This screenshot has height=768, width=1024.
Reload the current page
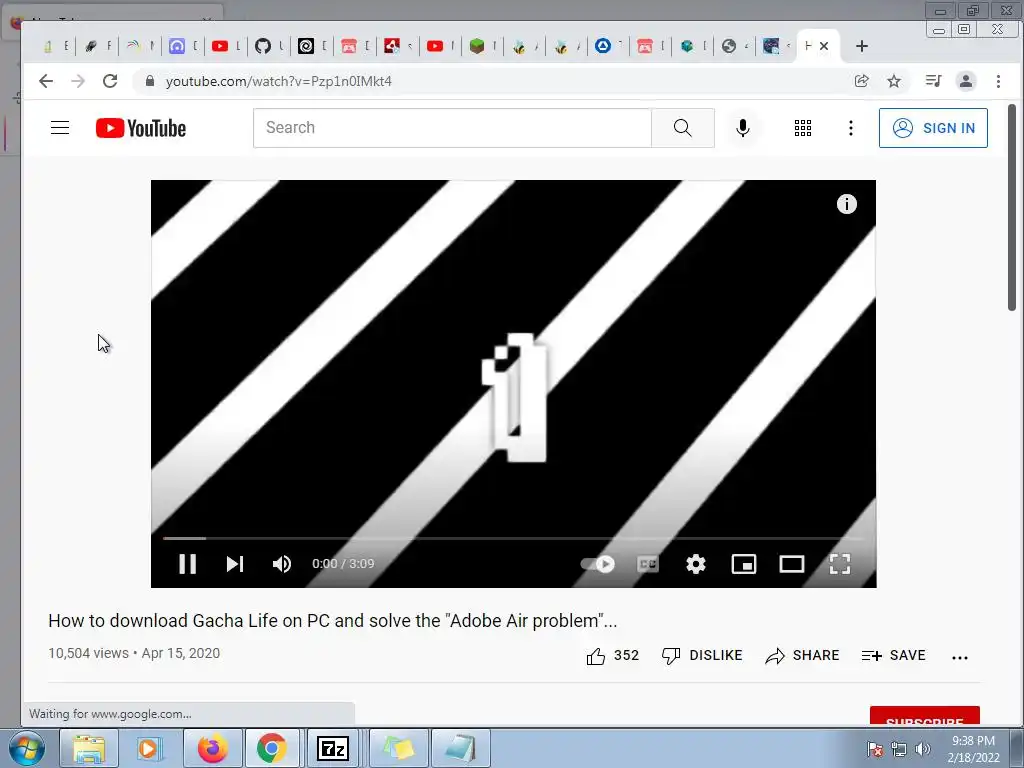click(110, 81)
